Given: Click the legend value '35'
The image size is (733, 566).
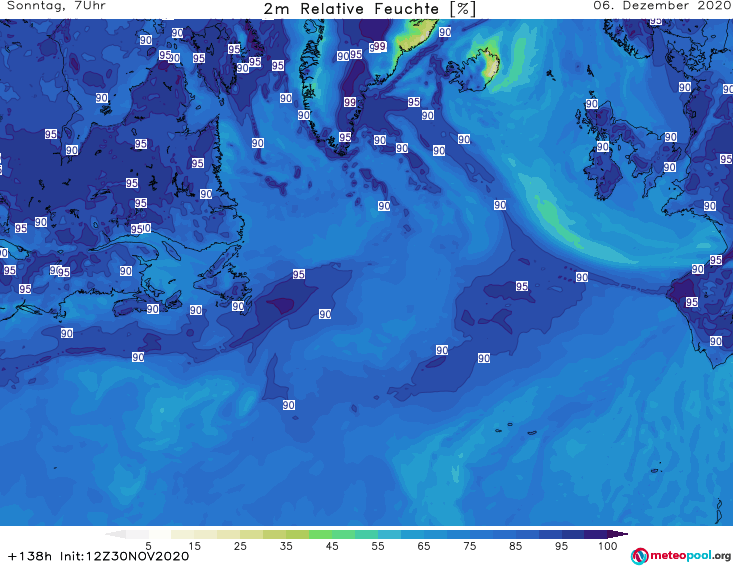Looking at the screenshot, I should (x=286, y=546).
